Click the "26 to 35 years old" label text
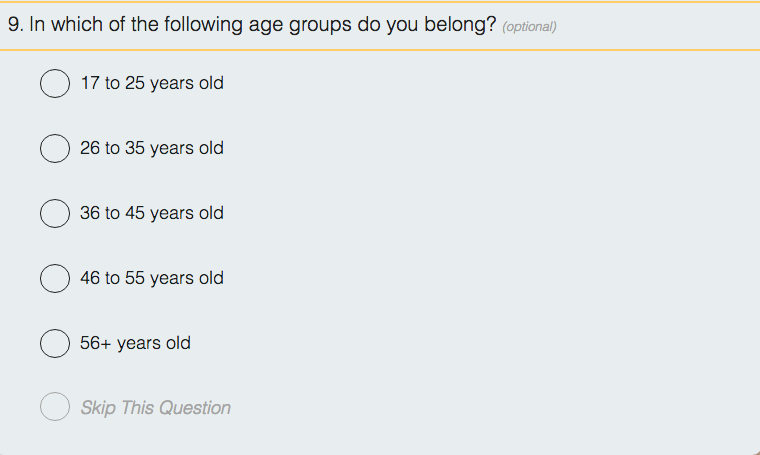Image resolution: width=760 pixels, height=455 pixels. (152, 148)
